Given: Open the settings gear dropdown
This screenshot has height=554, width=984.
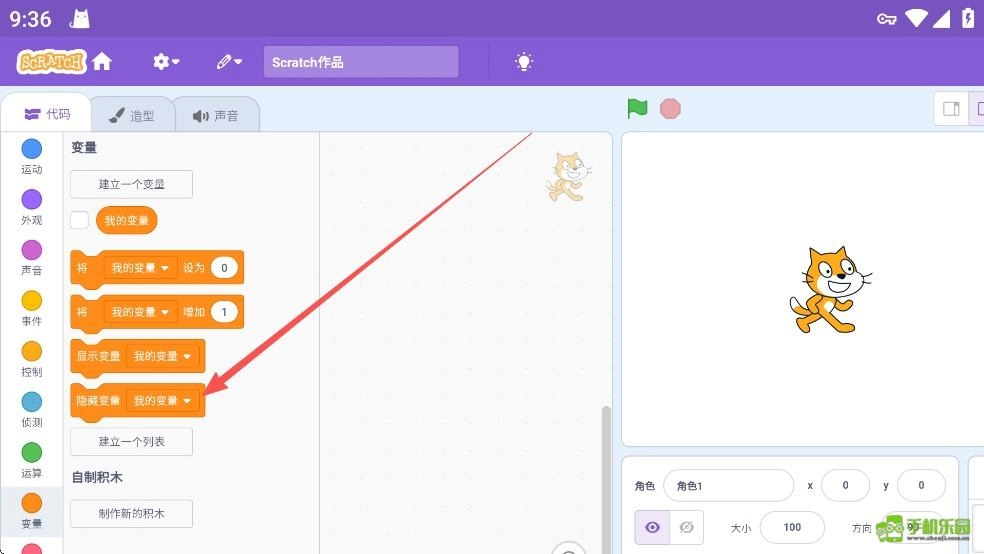Looking at the screenshot, I should pos(166,62).
